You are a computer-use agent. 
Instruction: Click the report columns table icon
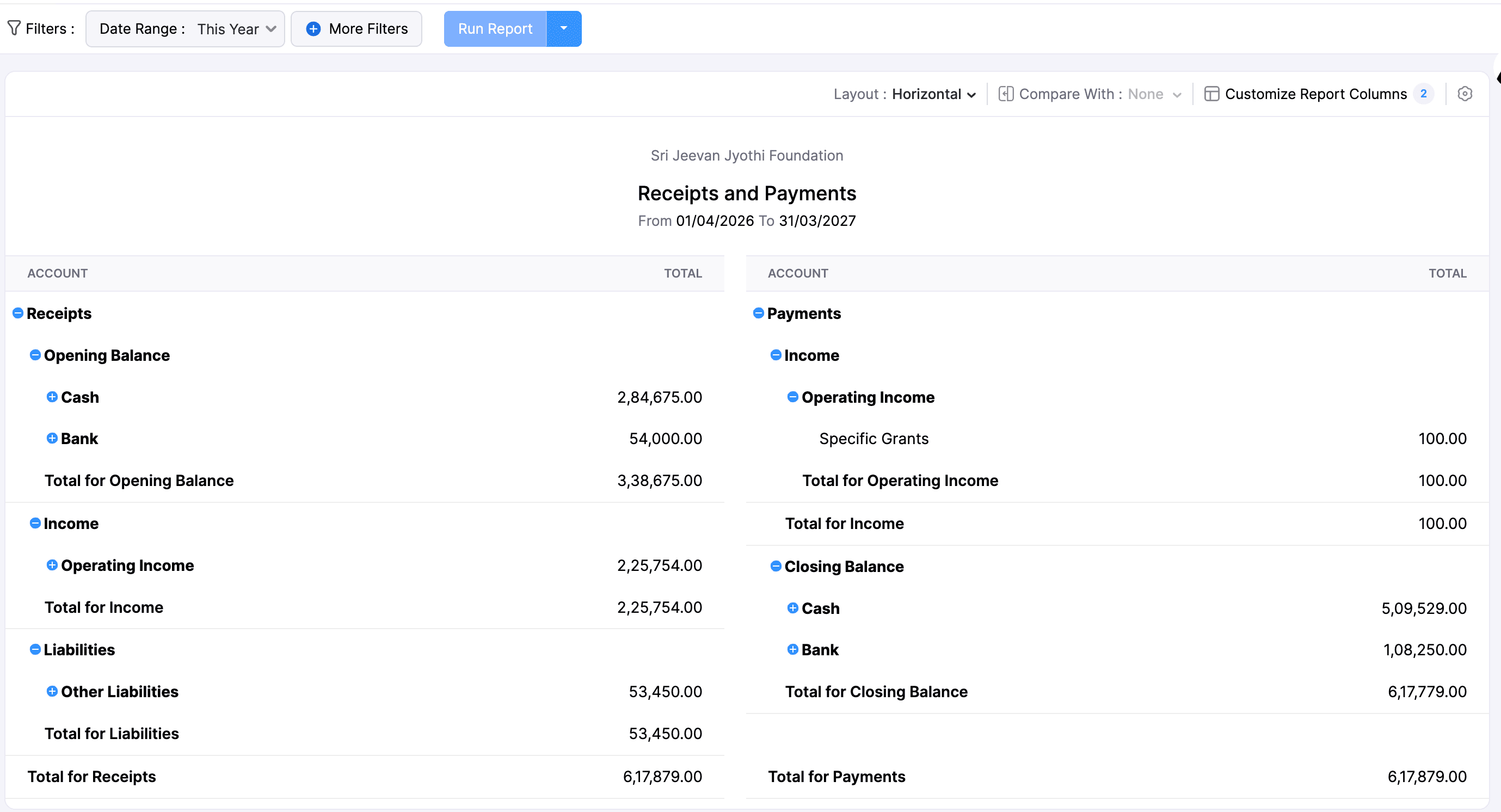[1211, 94]
